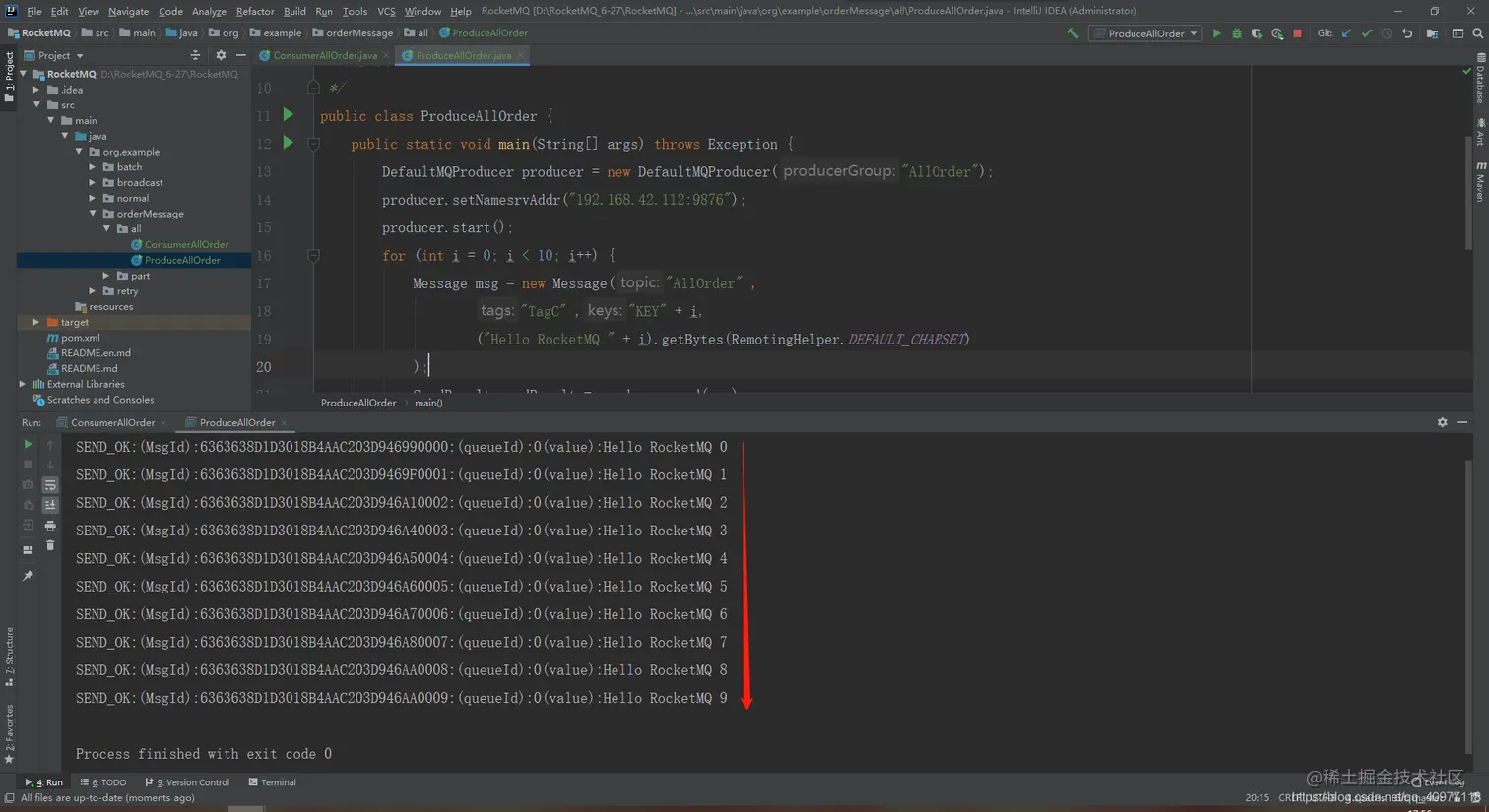This screenshot has height=812, width=1489.
Task: Open Project panel settings gear
Action: 221,55
